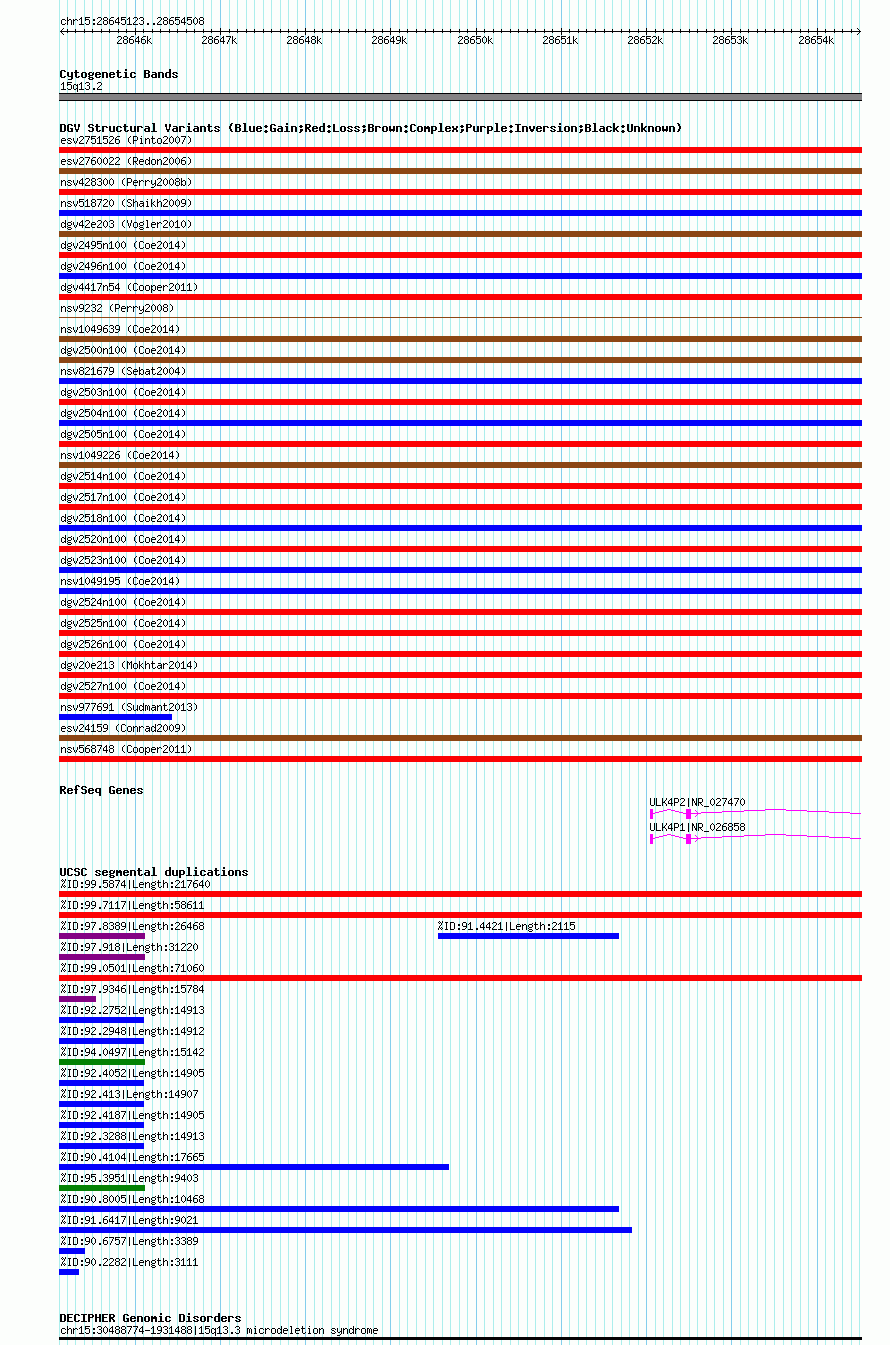Click dgv2517n100 (Coe2014) label

123,497
